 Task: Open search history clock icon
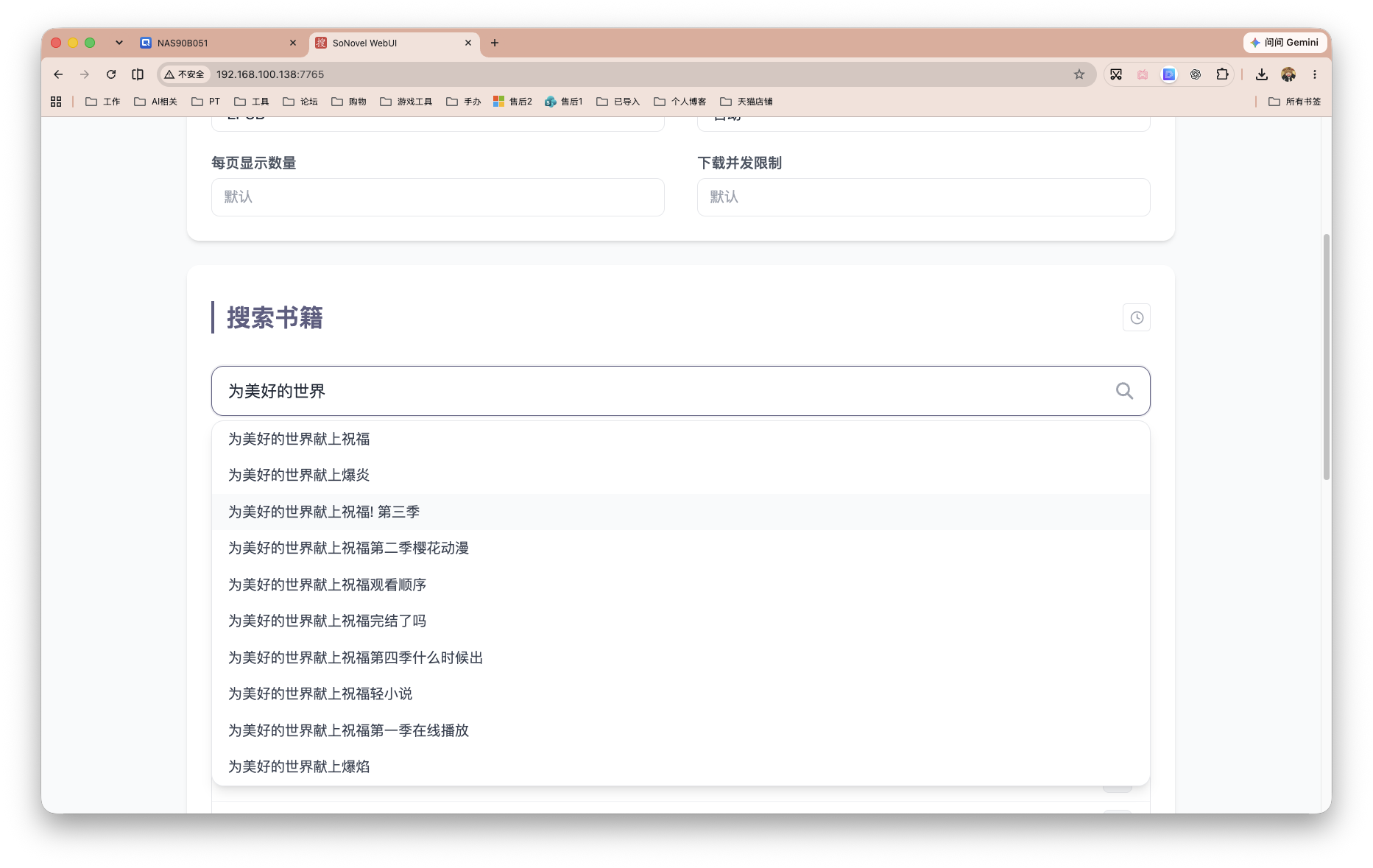click(1137, 318)
